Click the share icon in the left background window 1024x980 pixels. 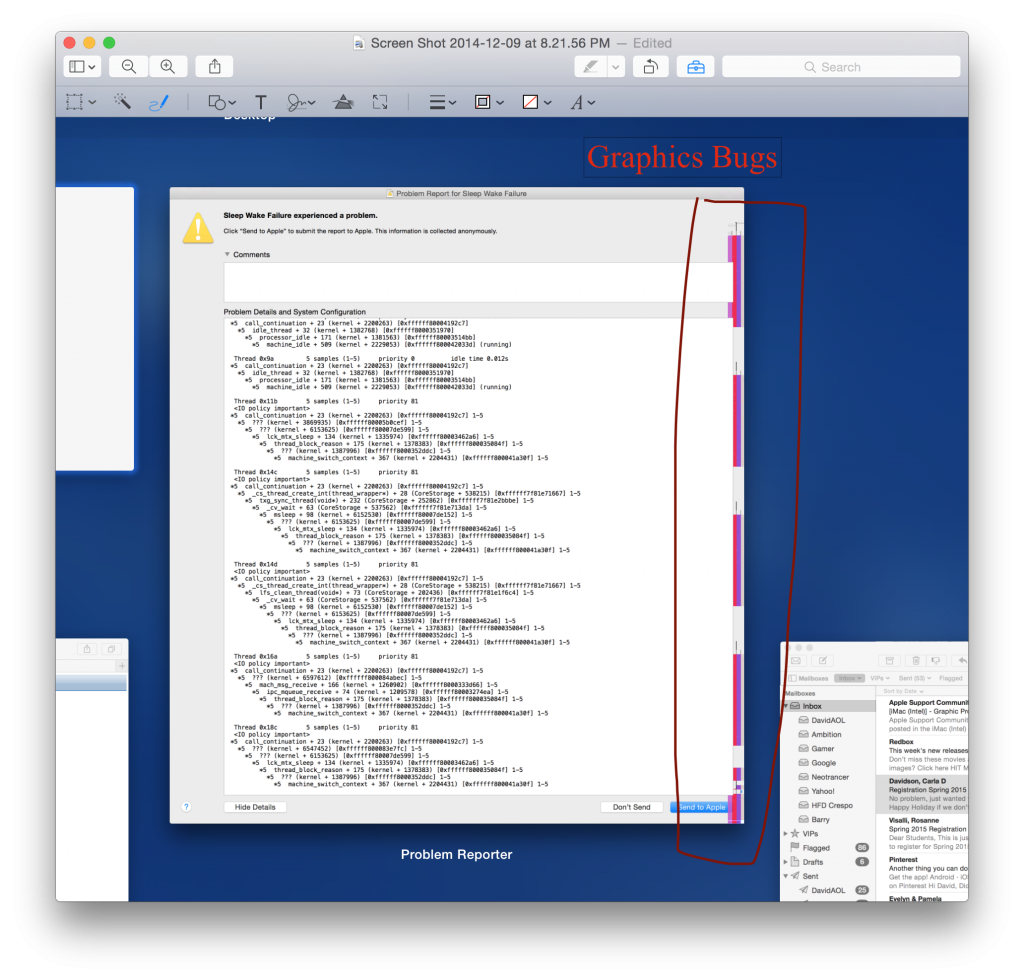coord(87,649)
